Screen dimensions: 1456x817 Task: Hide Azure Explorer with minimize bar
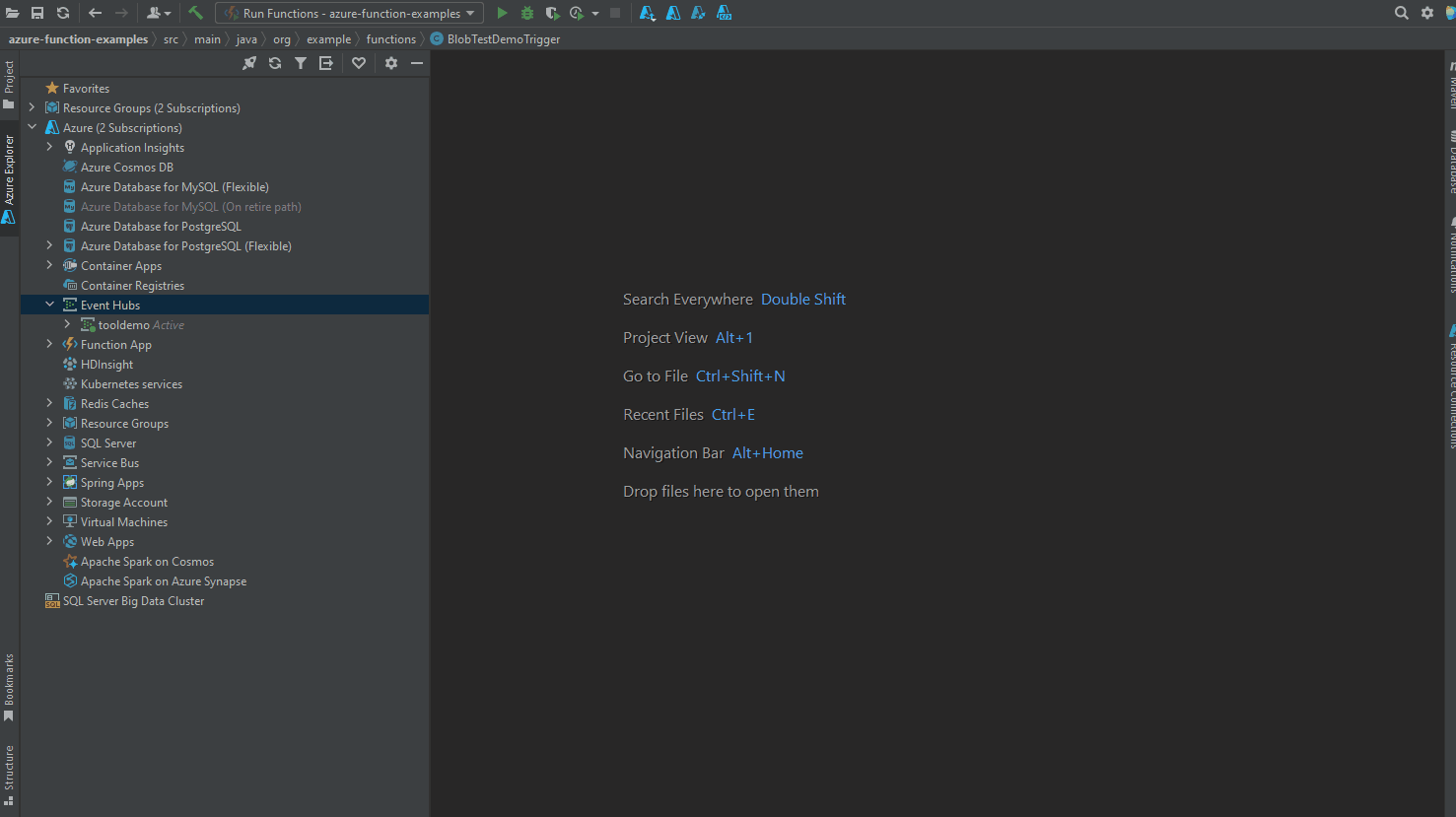416,62
